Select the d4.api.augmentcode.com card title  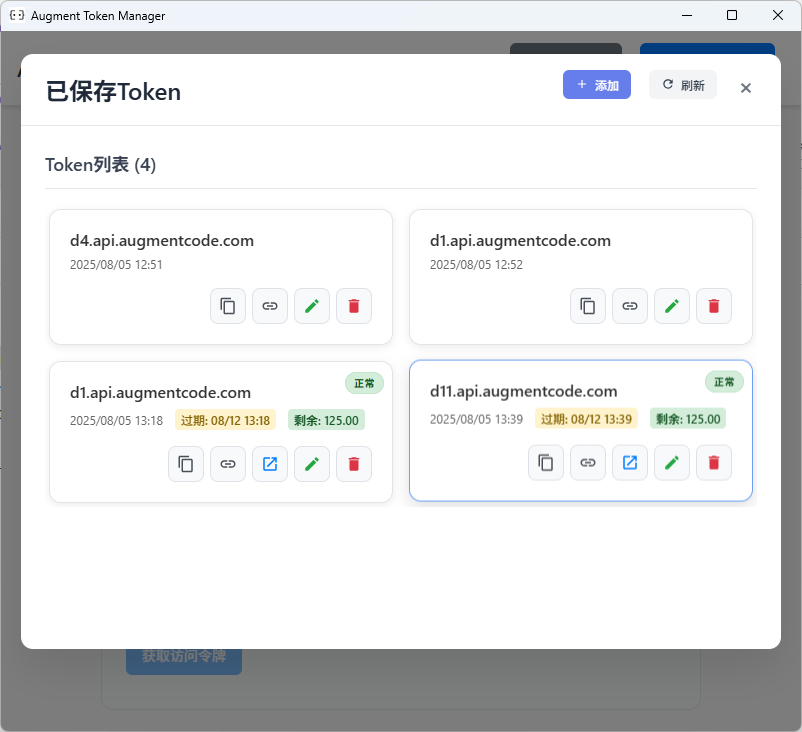point(162,240)
